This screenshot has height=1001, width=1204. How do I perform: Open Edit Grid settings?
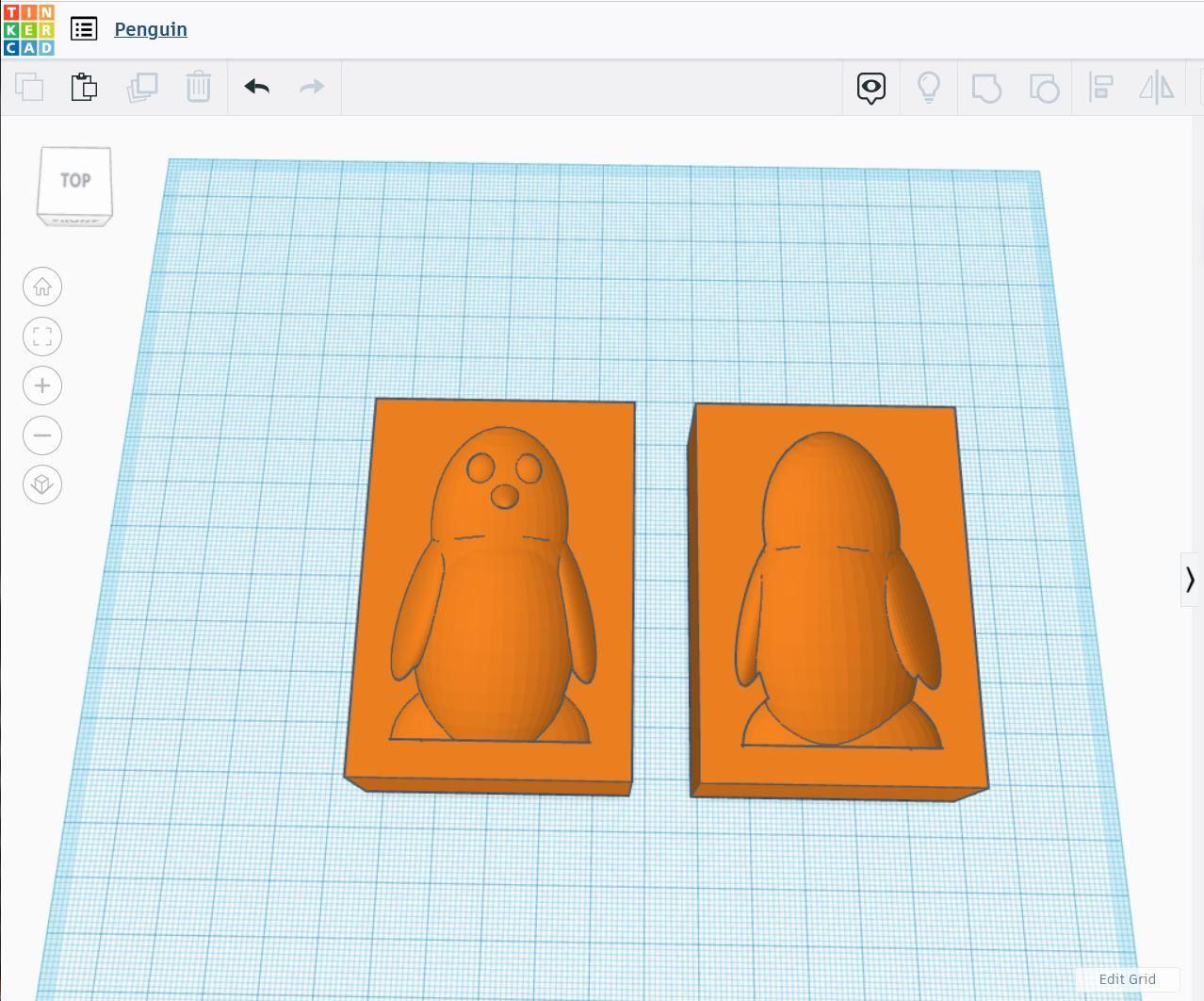[1127, 979]
